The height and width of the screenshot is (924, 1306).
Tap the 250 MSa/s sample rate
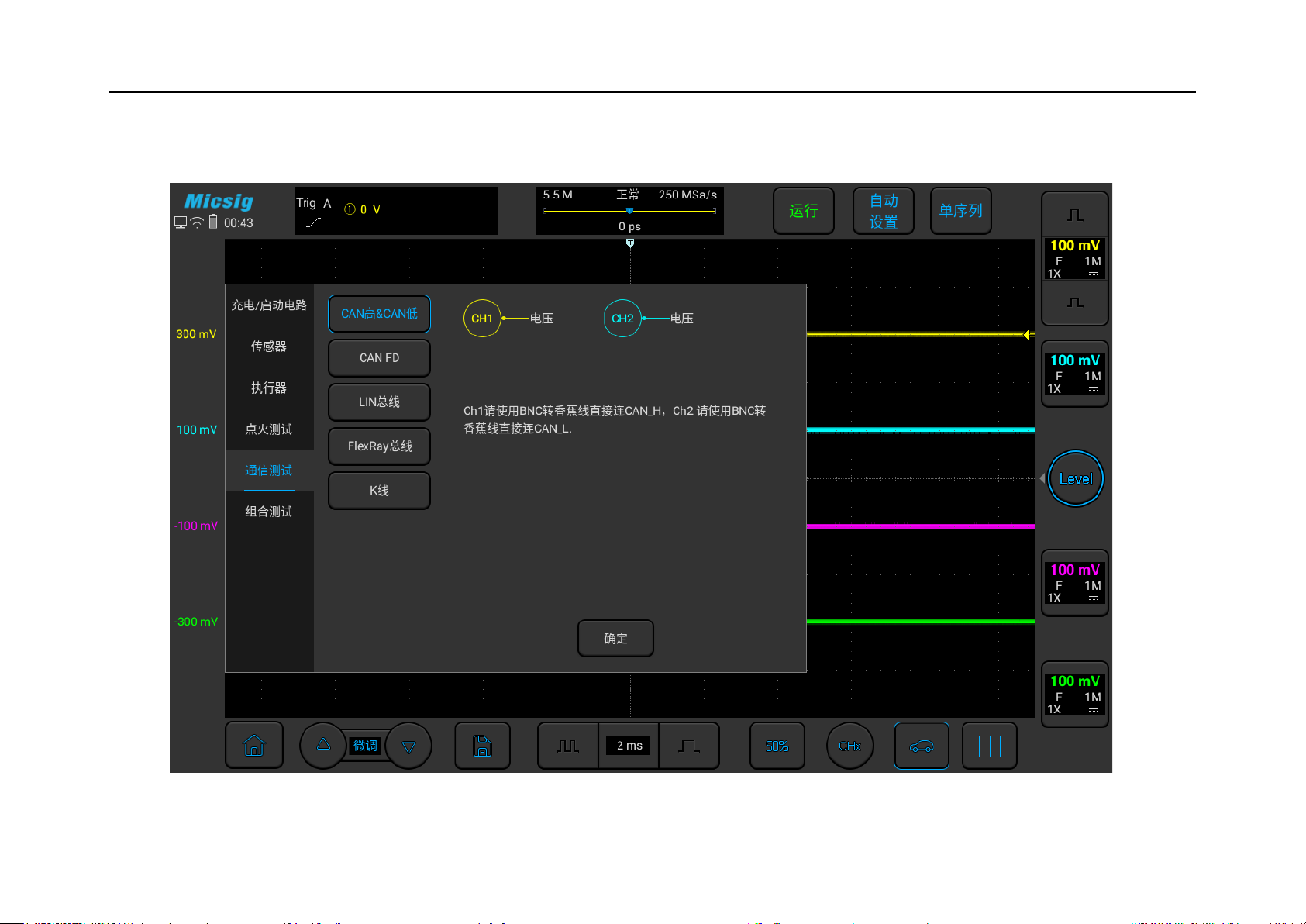click(687, 195)
